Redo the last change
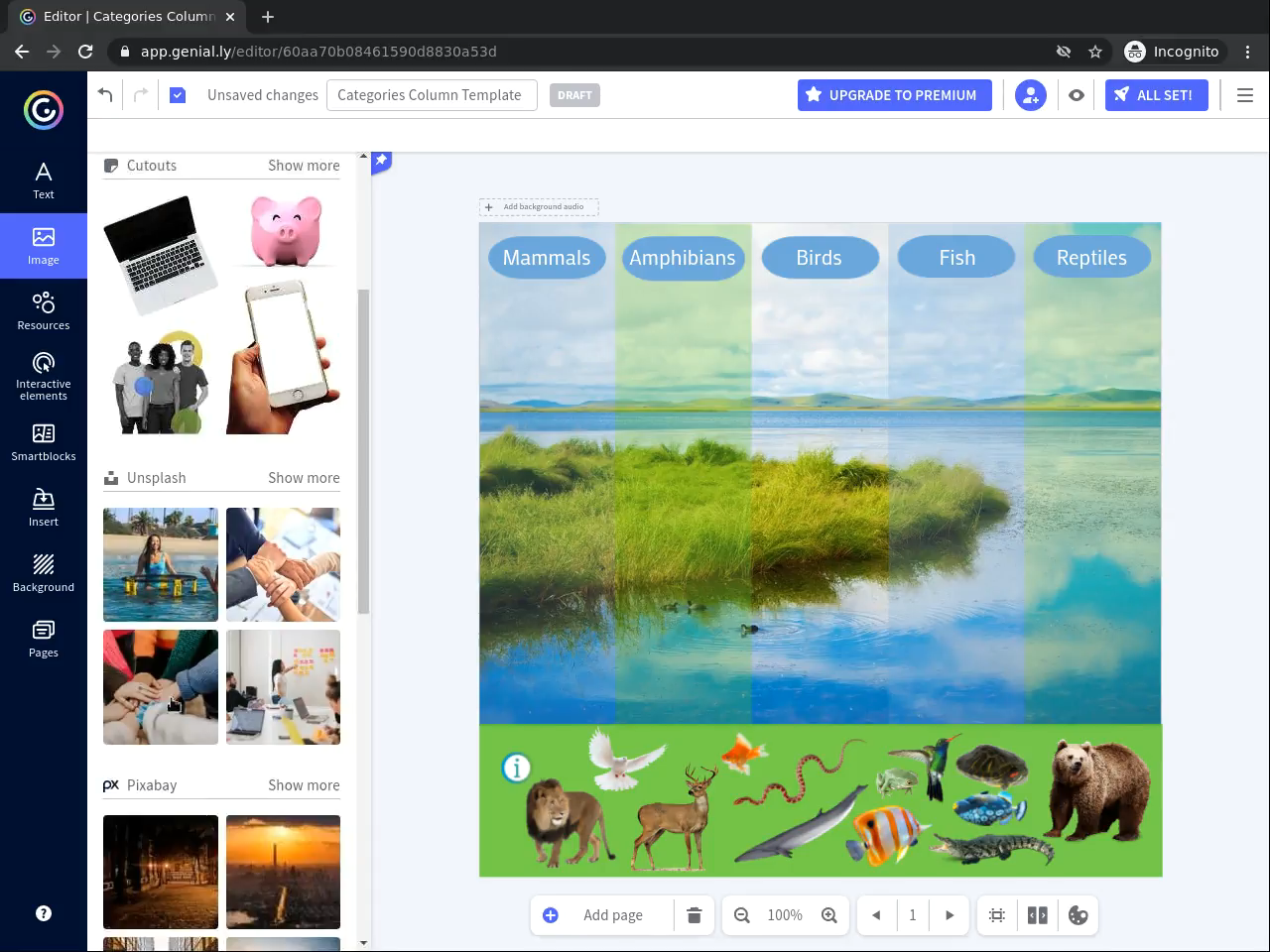The image size is (1270, 952). click(141, 95)
